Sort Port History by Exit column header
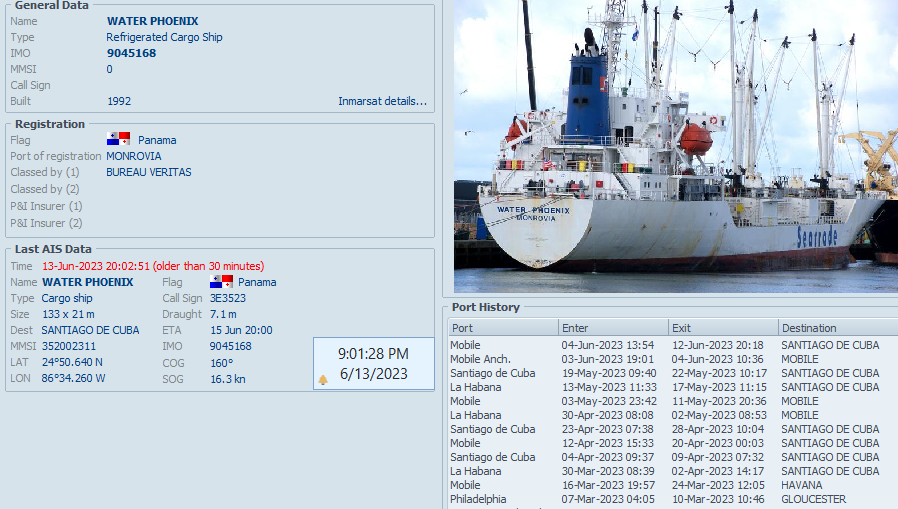Viewport: 898px width, 509px height. [x=723, y=328]
